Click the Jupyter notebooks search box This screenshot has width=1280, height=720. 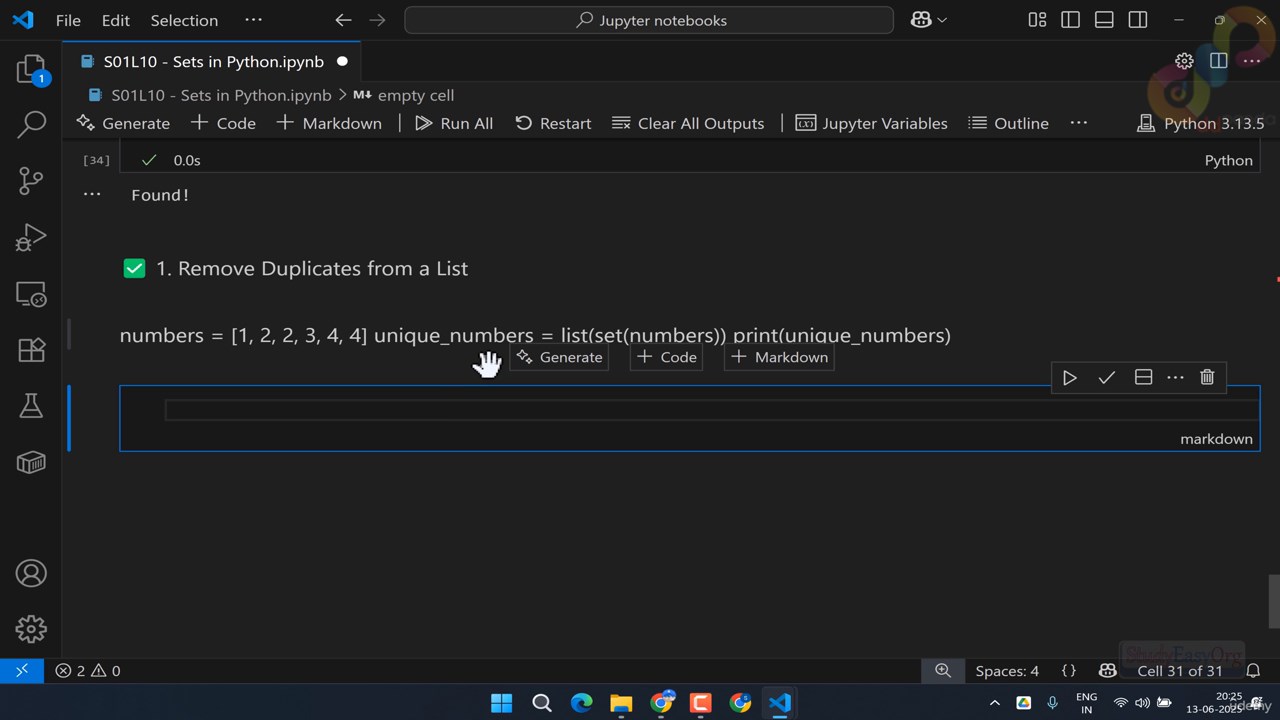pos(649,20)
